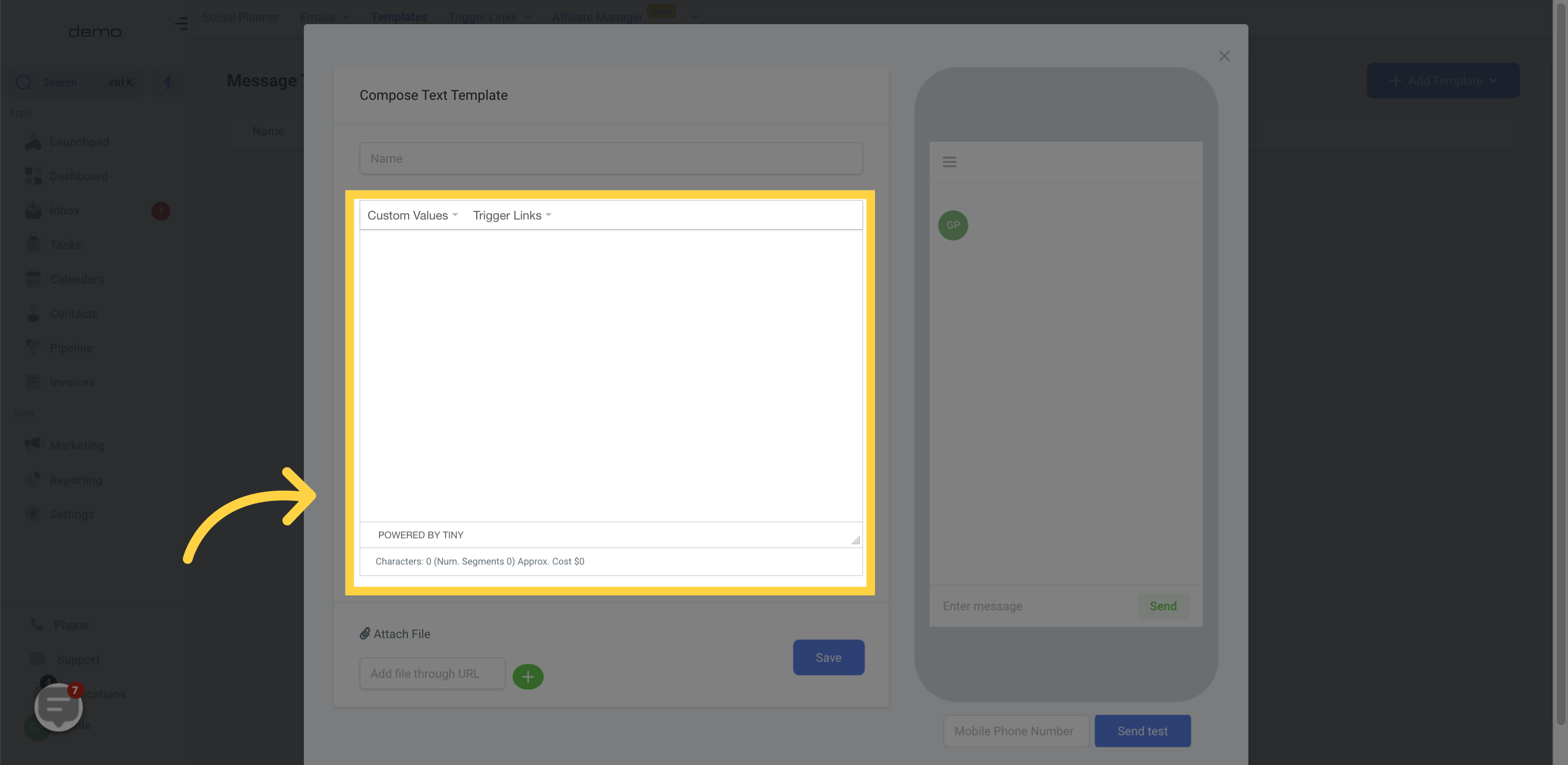
Task: Close the Compose Text Template dialog
Action: (x=1224, y=56)
